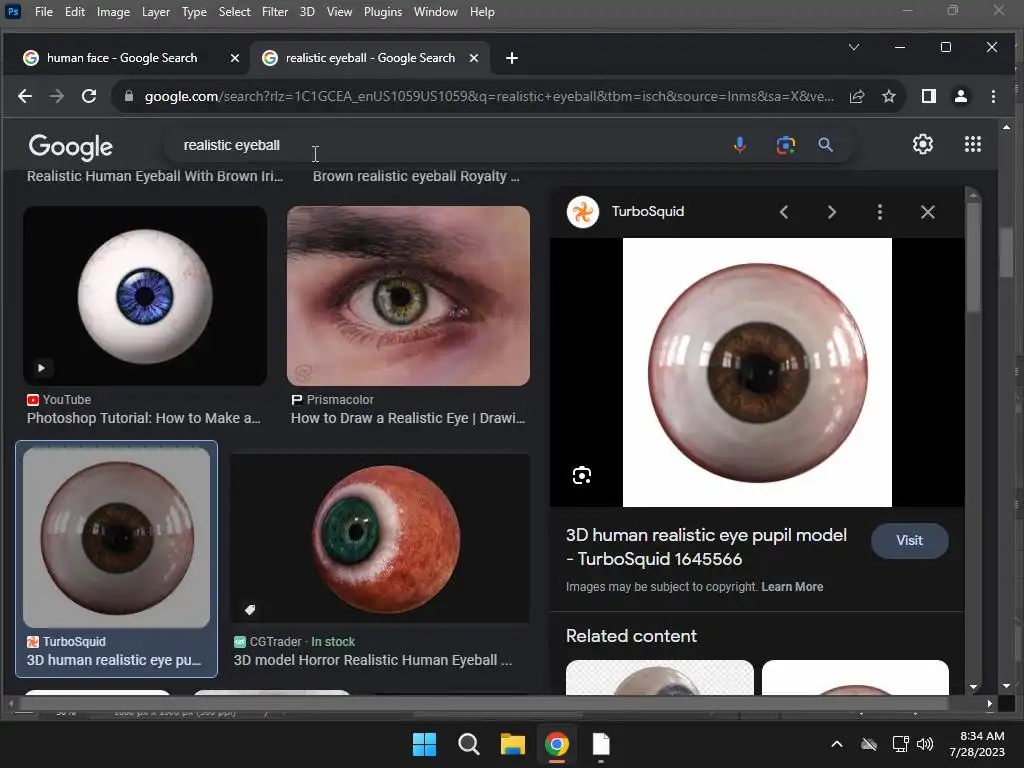This screenshot has height=768, width=1024.
Task: Switch to realistic eyeball Google Search tab
Action: pyautogui.click(x=370, y=58)
